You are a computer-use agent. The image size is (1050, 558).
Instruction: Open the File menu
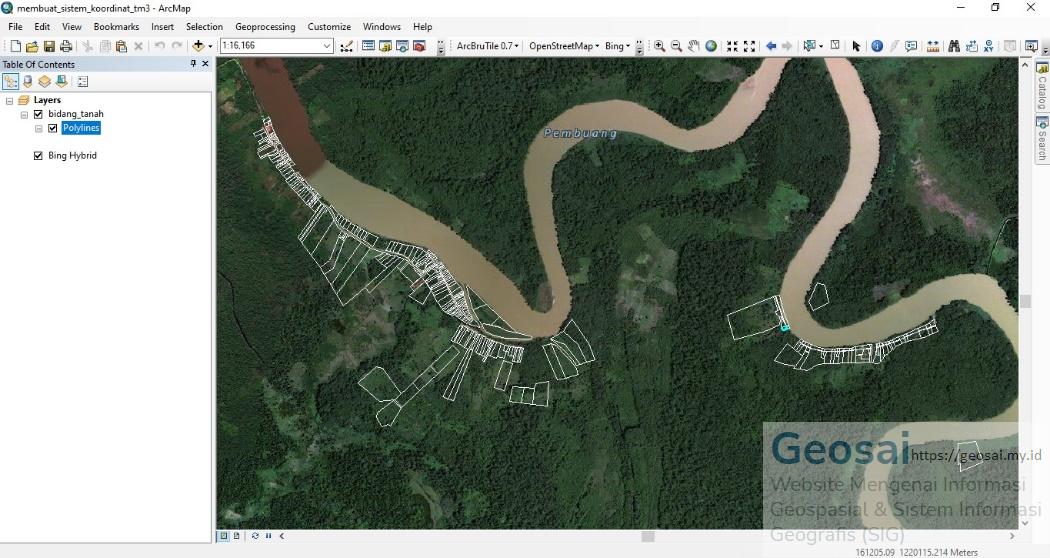pyautogui.click(x=15, y=27)
